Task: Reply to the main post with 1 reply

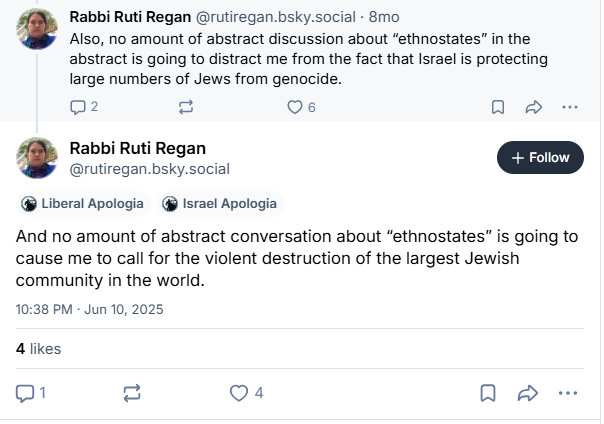Action: [x=30, y=393]
